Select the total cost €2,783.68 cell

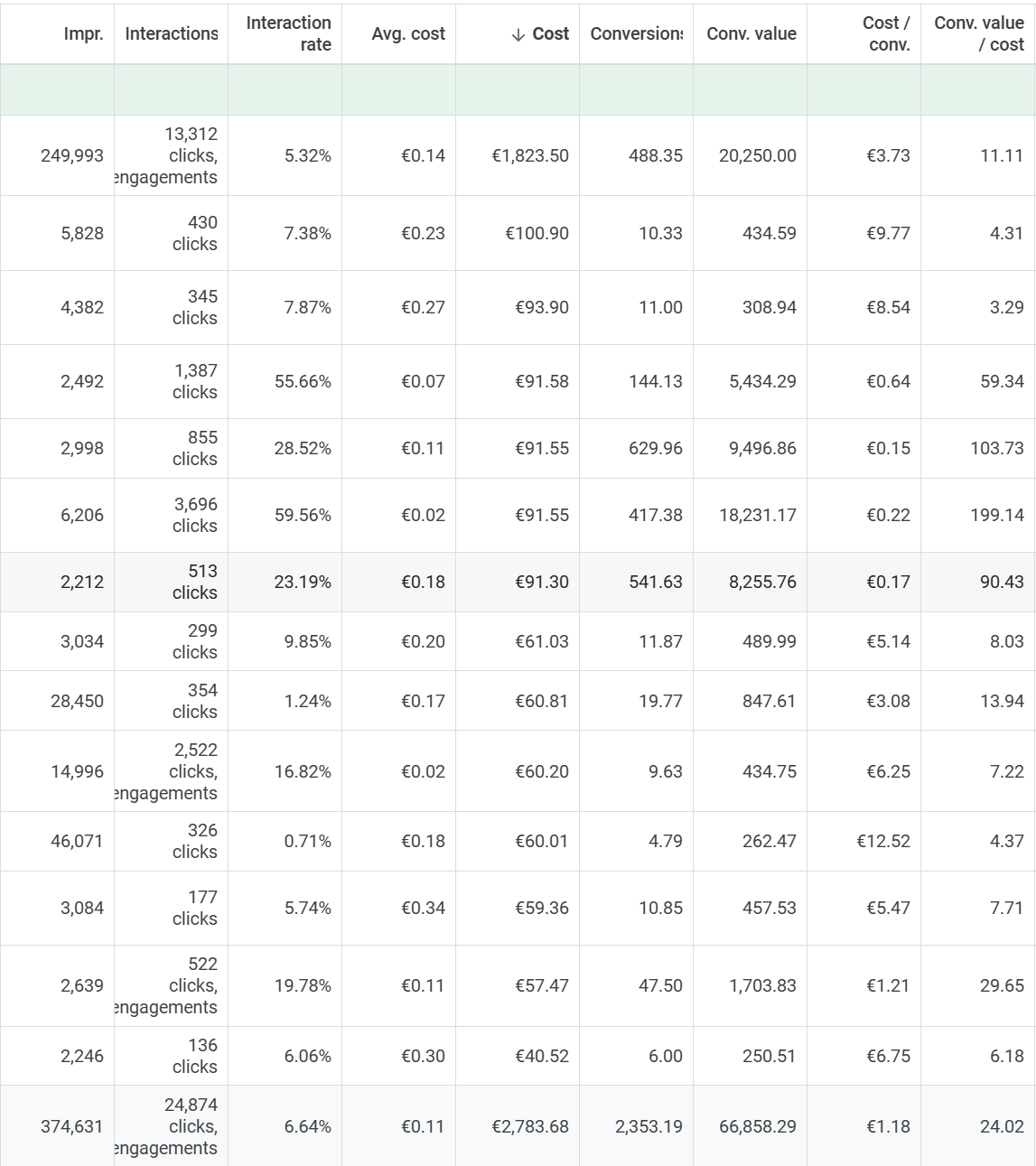coord(530,1126)
